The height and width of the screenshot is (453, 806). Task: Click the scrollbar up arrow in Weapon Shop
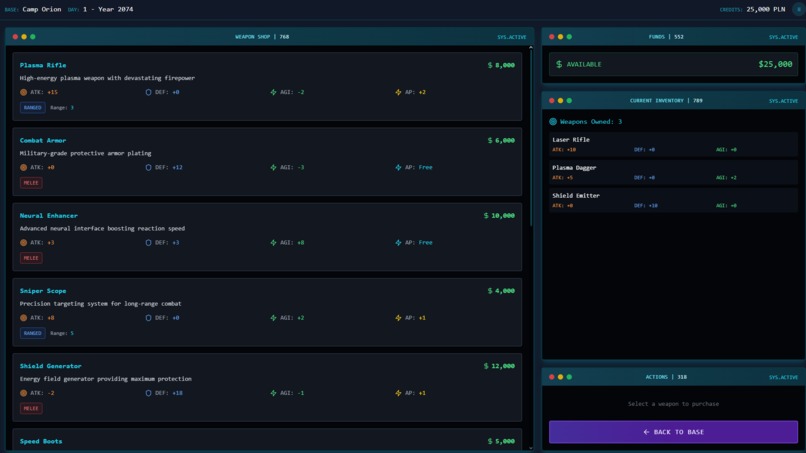pyautogui.click(x=530, y=48)
